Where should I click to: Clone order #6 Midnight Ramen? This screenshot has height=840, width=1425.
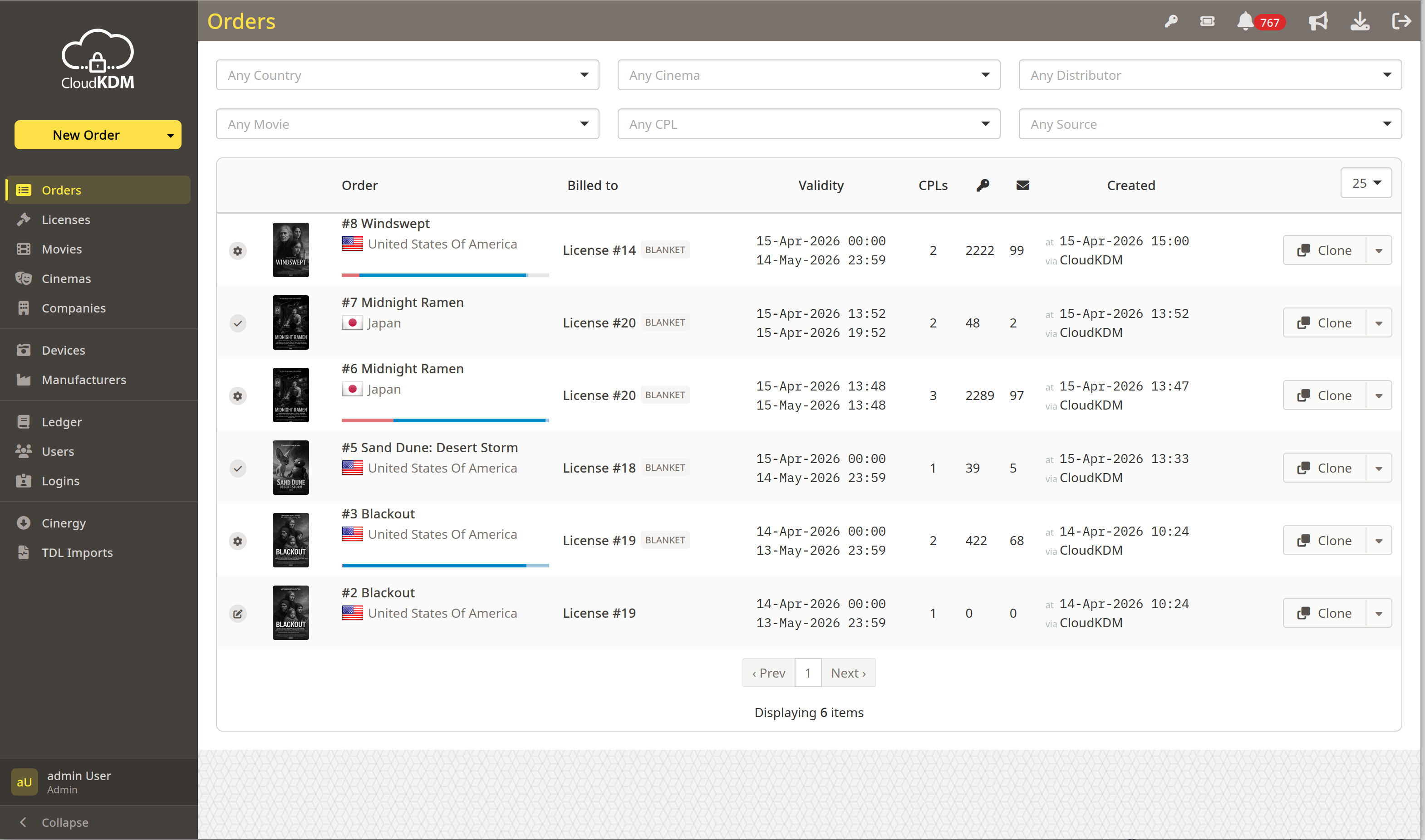point(1324,395)
